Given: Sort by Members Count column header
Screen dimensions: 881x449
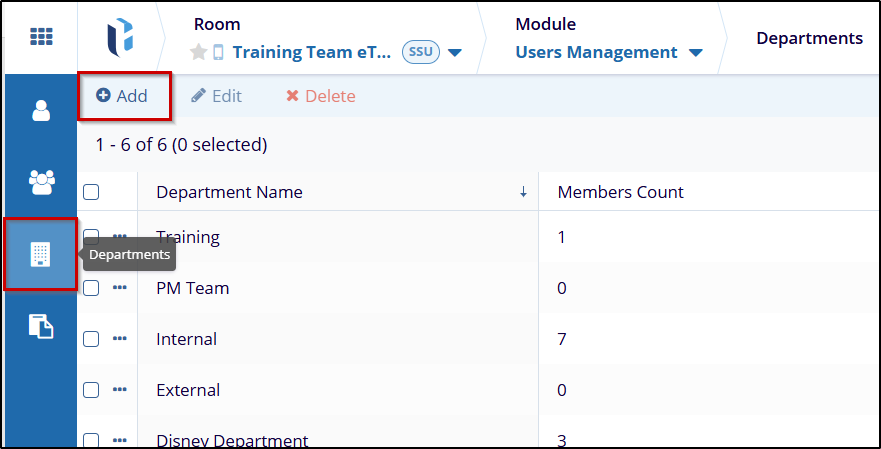Looking at the screenshot, I should [x=620, y=192].
